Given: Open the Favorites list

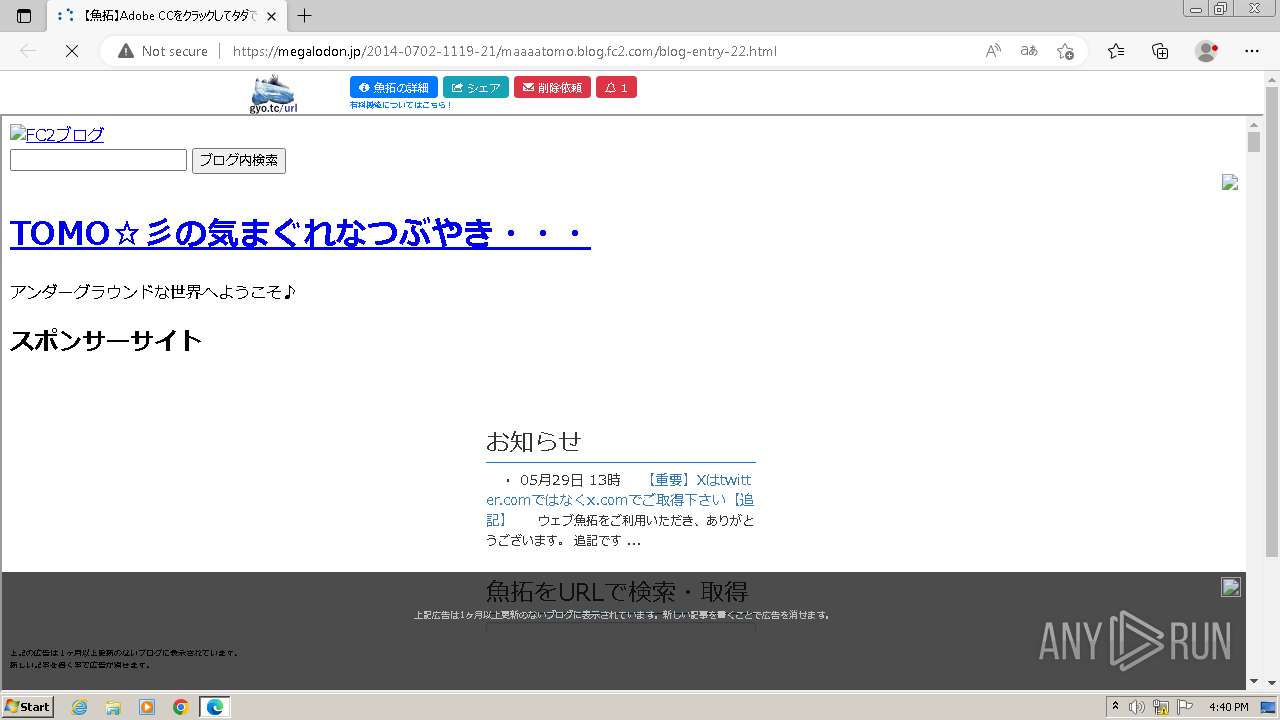Looking at the screenshot, I should (x=1116, y=51).
